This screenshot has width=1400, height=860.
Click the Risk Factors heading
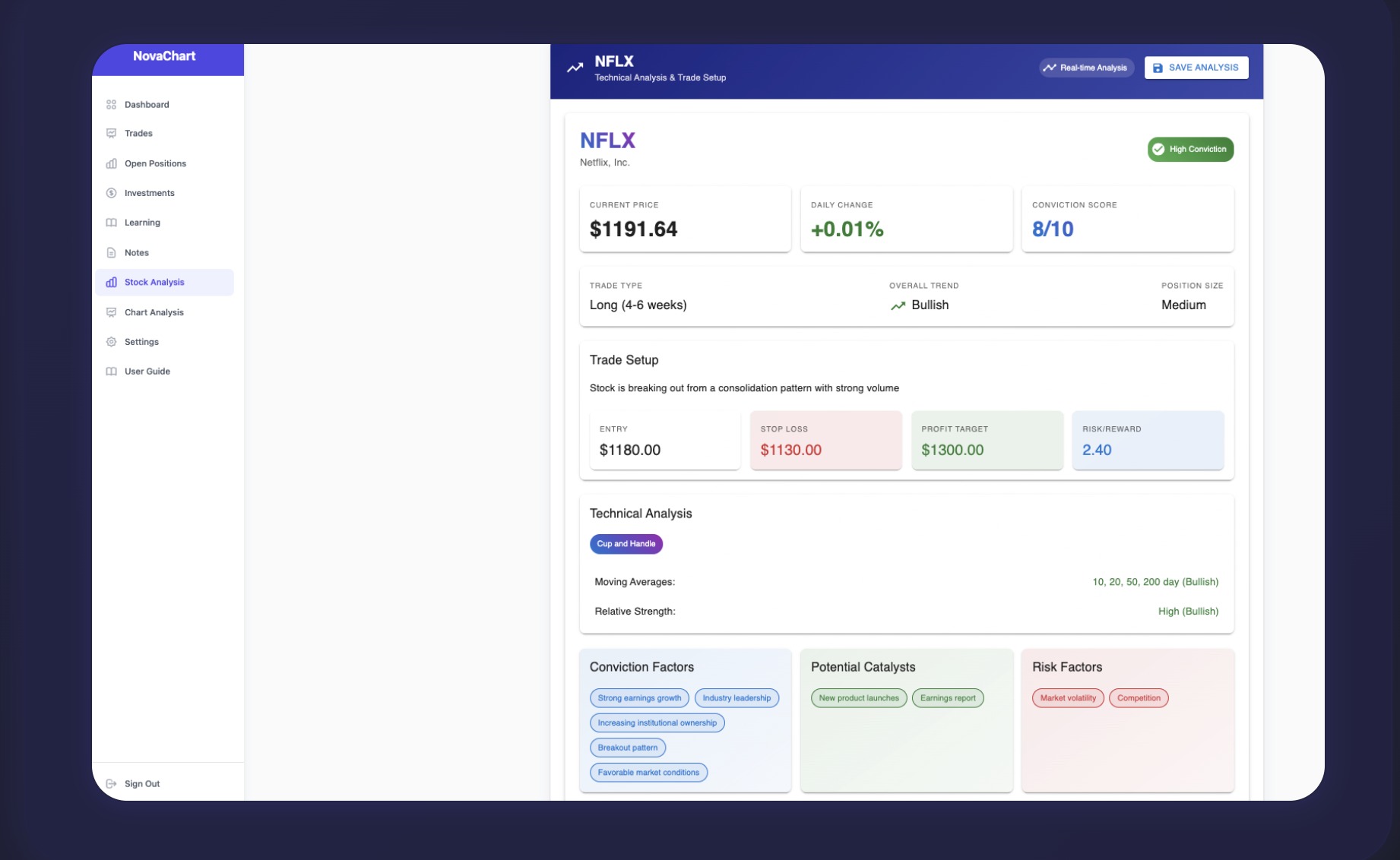coord(1067,667)
